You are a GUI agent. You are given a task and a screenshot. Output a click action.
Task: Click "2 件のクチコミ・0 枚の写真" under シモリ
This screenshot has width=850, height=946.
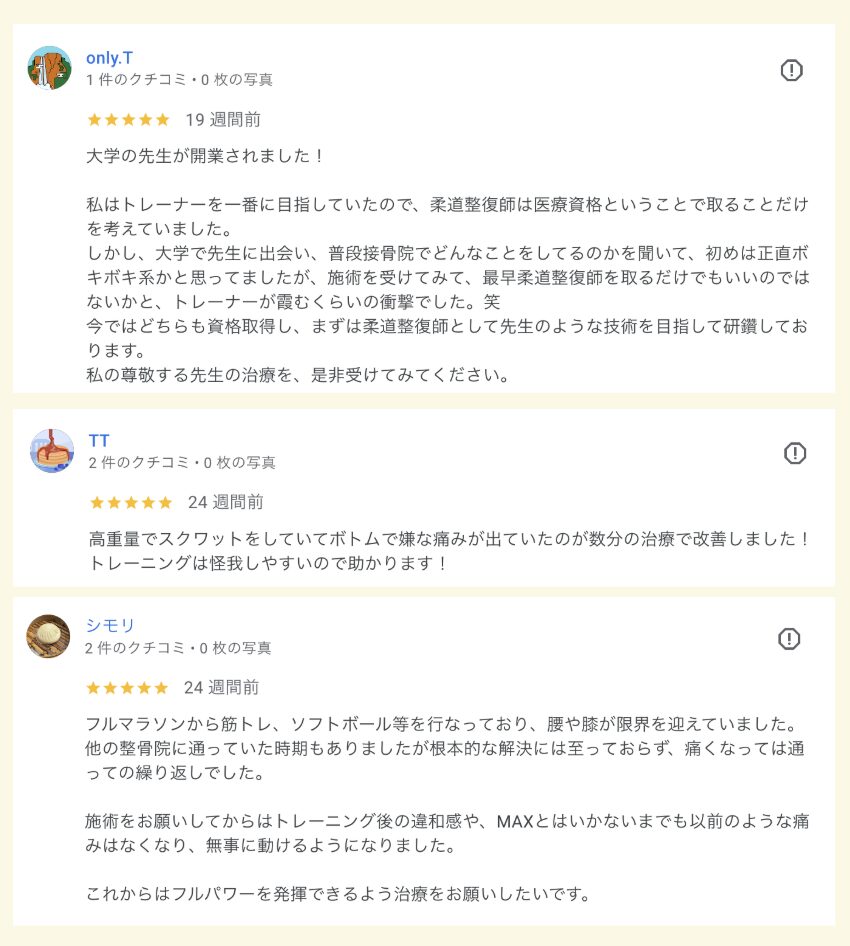[x=178, y=648]
